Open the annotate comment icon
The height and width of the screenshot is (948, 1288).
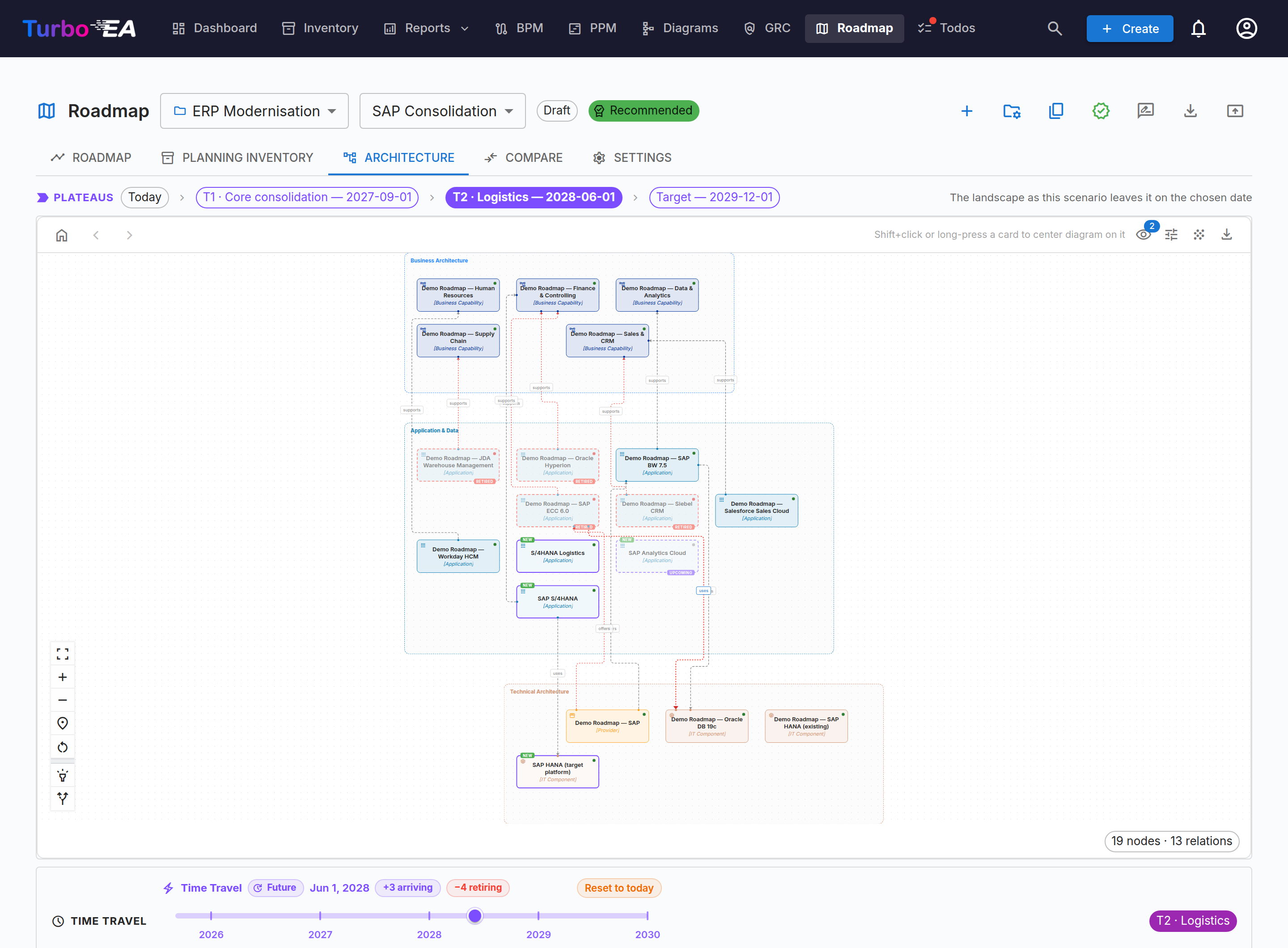(1146, 111)
